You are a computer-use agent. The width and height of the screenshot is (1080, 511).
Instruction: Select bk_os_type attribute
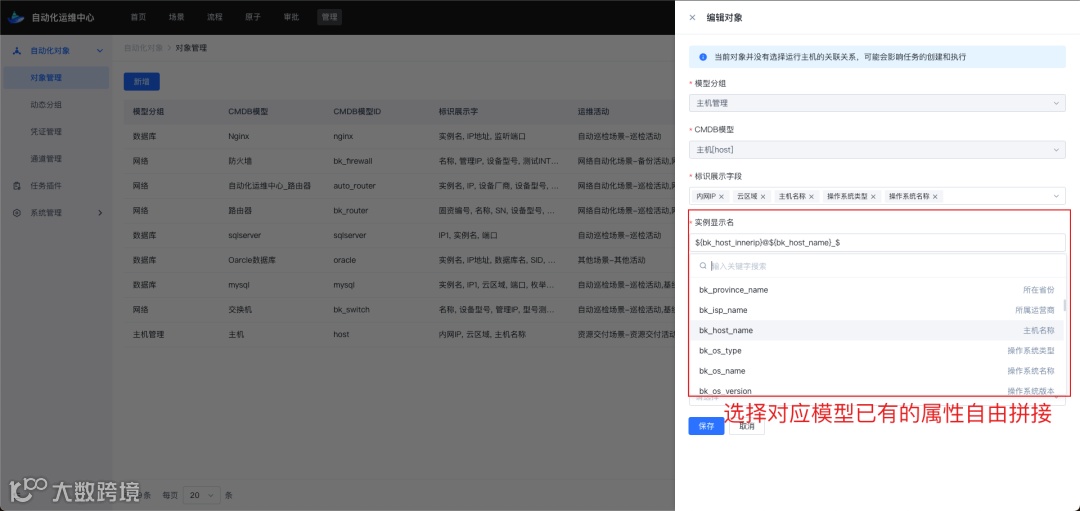point(877,351)
